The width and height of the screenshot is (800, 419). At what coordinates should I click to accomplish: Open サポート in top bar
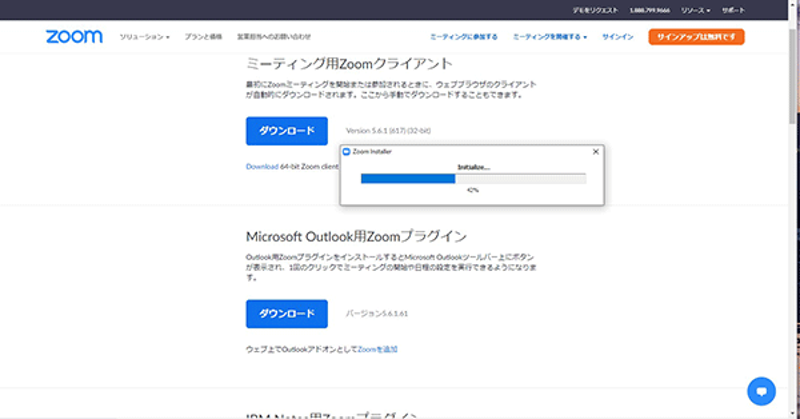(733, 10)
